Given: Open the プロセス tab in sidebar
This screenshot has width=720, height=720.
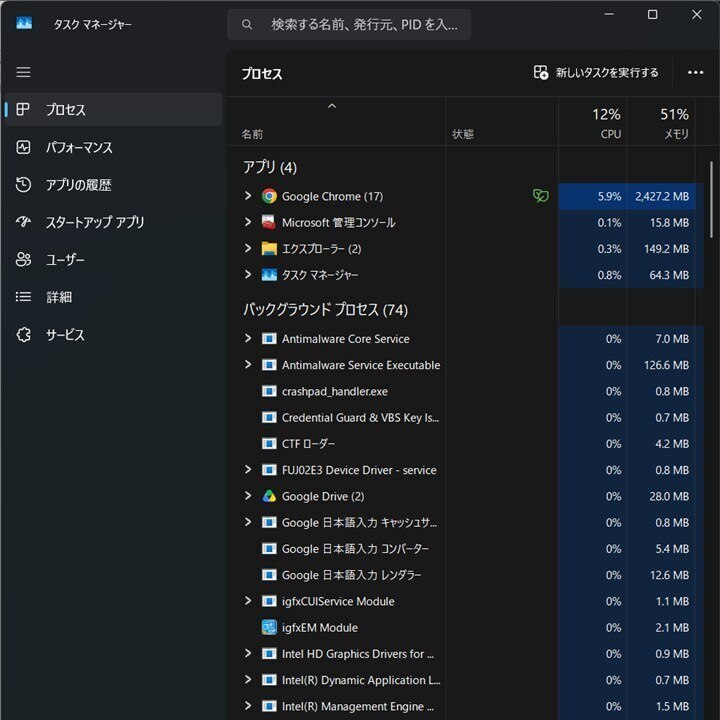Looking at the screenshot, I should pyautogui.click(x=113, y=109).
